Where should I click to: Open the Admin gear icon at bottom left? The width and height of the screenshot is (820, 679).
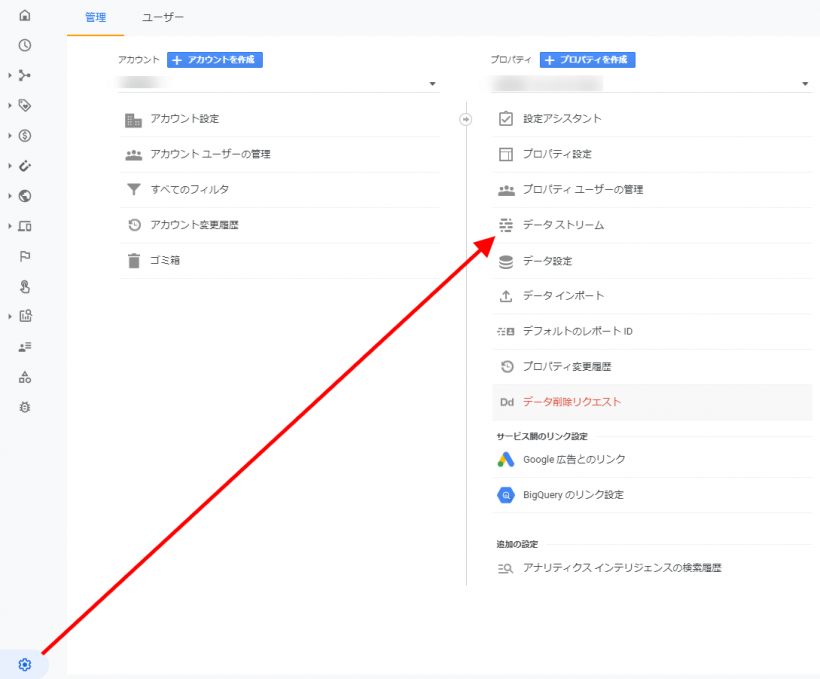(x=24, y=664)
